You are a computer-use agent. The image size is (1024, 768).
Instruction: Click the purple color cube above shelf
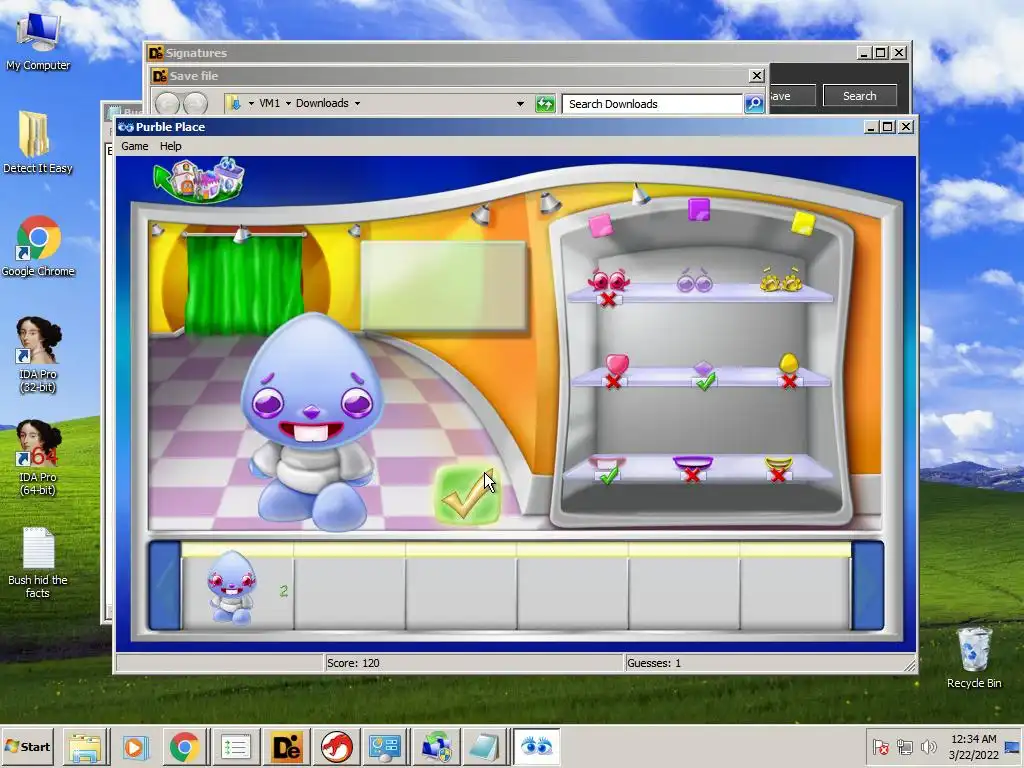click(x=699, y=210)
